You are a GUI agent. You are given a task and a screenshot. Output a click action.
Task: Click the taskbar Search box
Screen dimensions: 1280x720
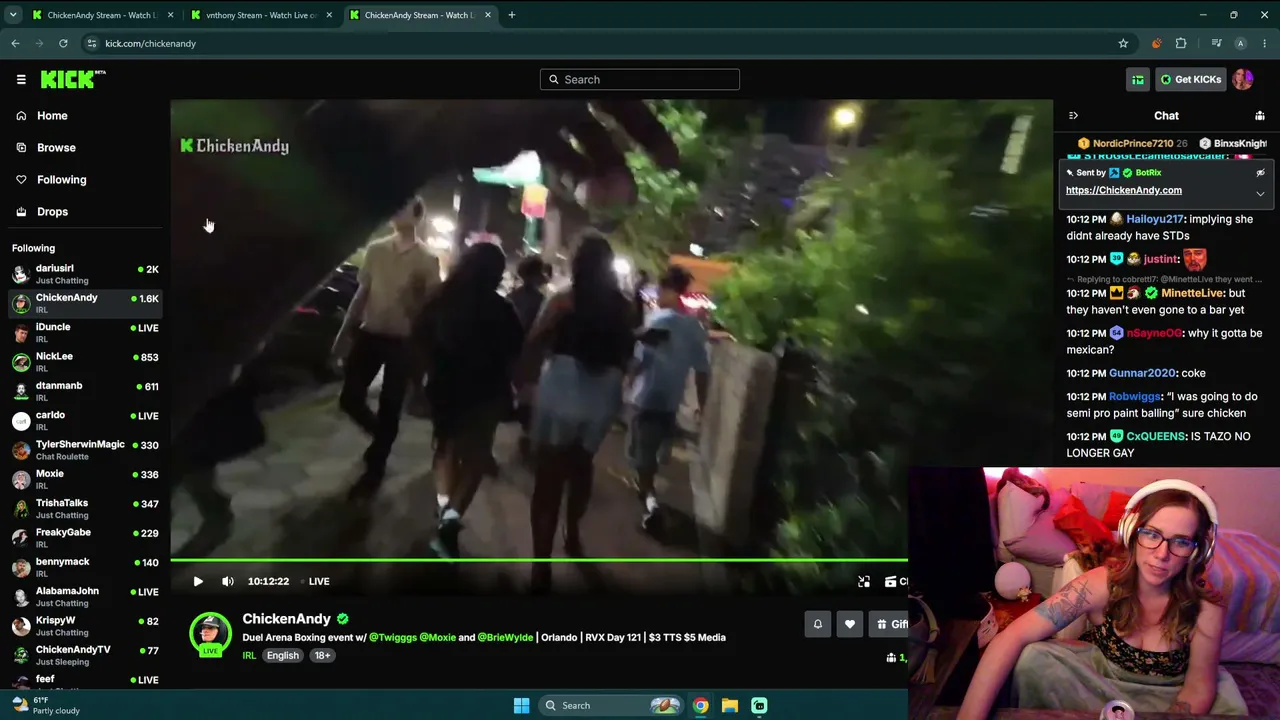[x=612, y=705]
